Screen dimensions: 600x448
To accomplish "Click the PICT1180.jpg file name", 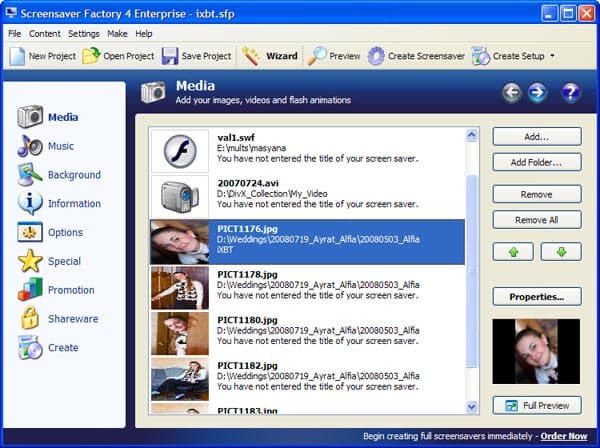I will [x=247, y=320].
